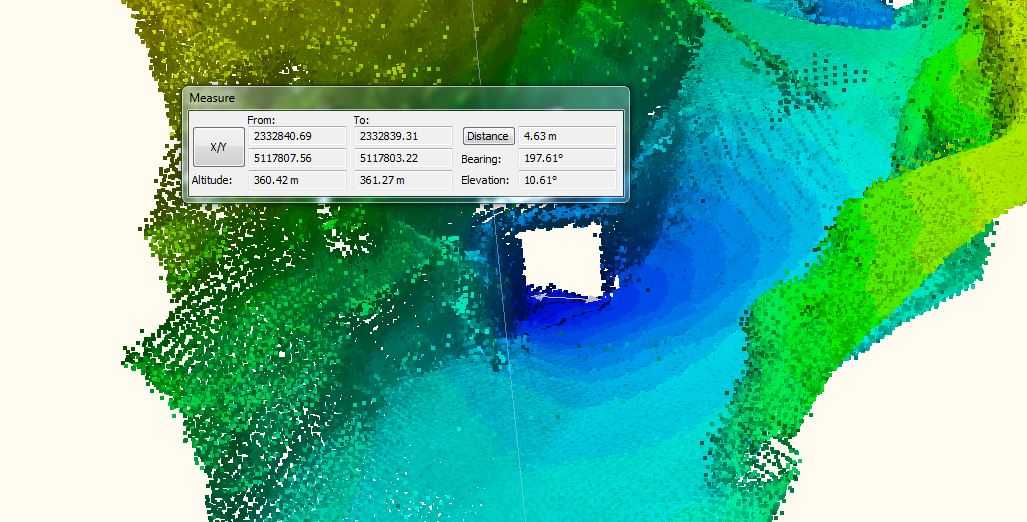Select From X field 2332840.69

coord(297,136)
